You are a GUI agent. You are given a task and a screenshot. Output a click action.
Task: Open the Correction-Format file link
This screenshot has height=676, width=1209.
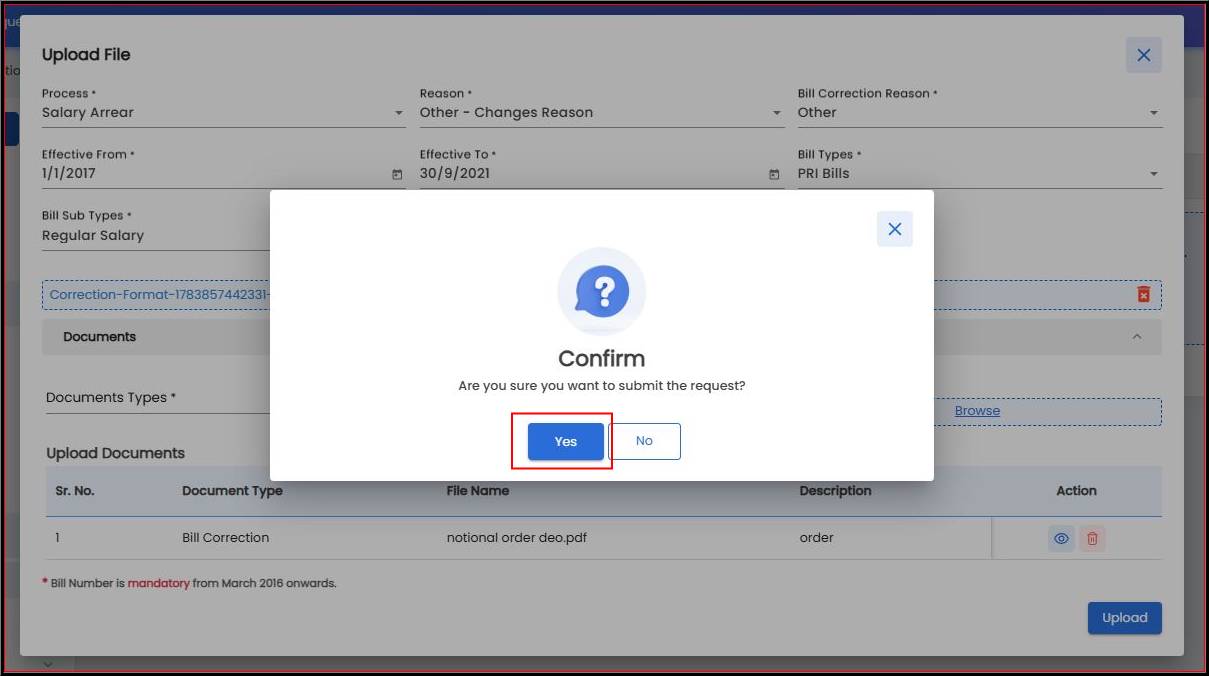pyautogui.click(x=160, y=295)
